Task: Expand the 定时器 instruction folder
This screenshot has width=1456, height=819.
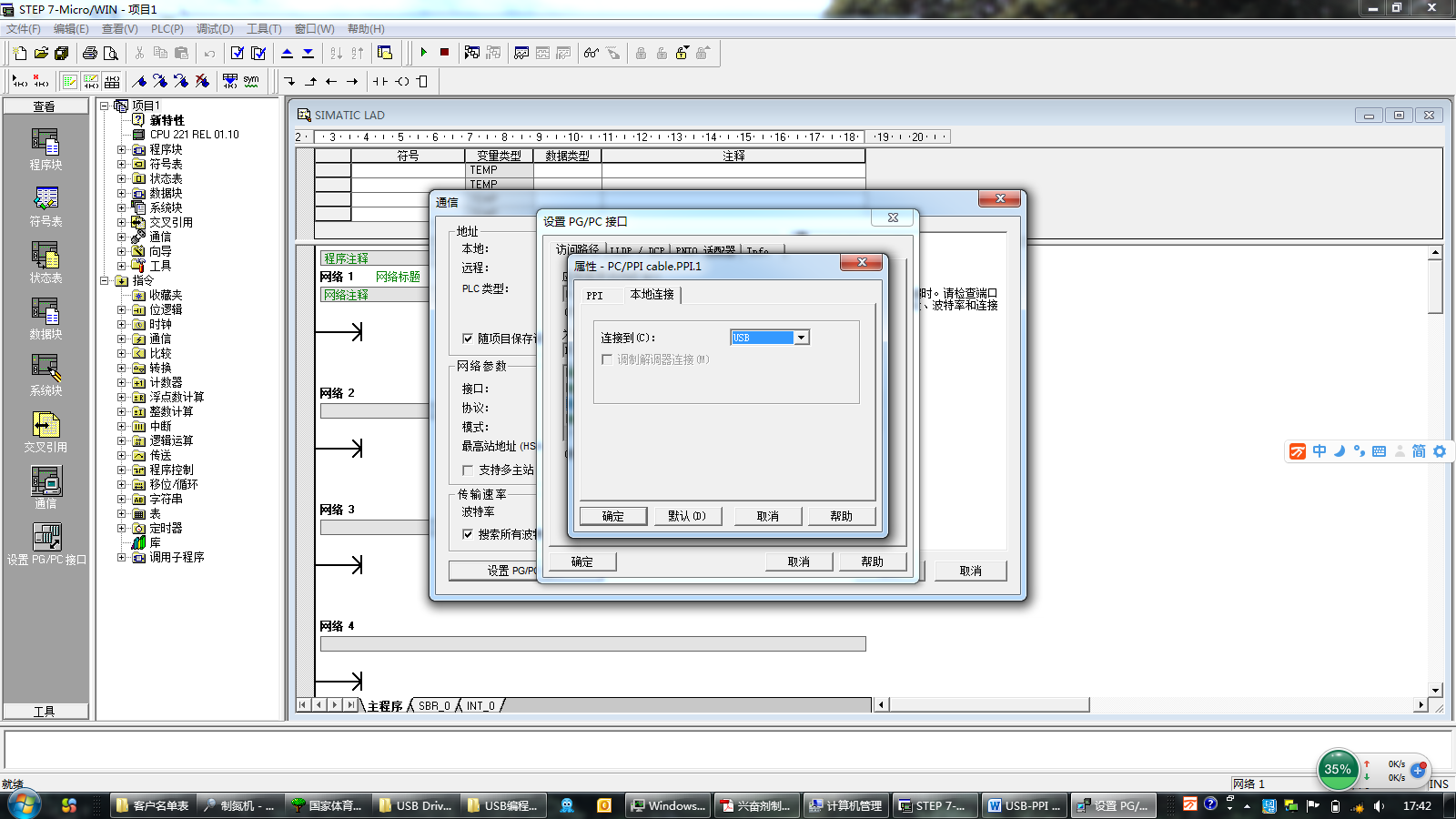Action: click(121, 528)
